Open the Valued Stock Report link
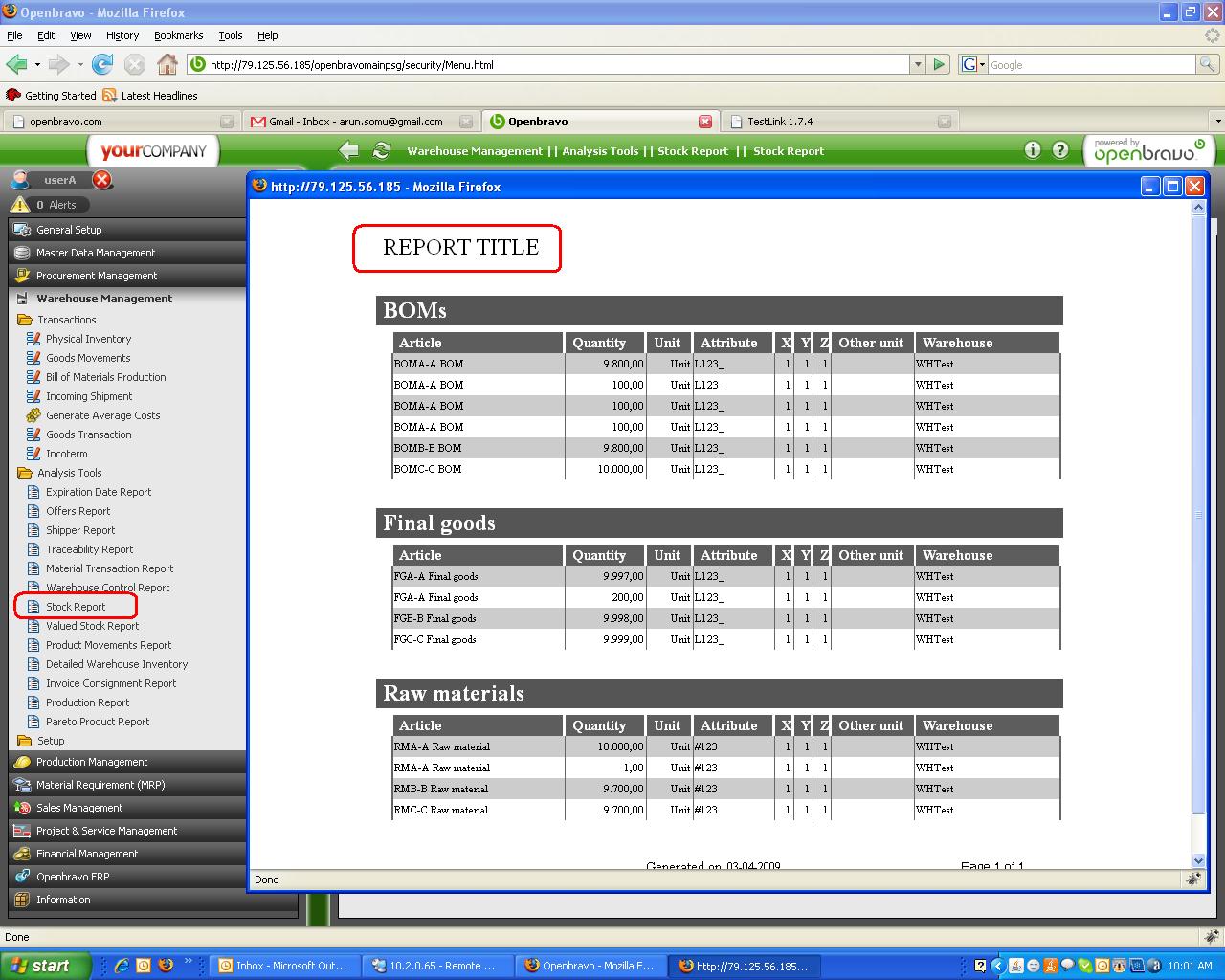The image size is (1225, 980). (x=92, y=626)
